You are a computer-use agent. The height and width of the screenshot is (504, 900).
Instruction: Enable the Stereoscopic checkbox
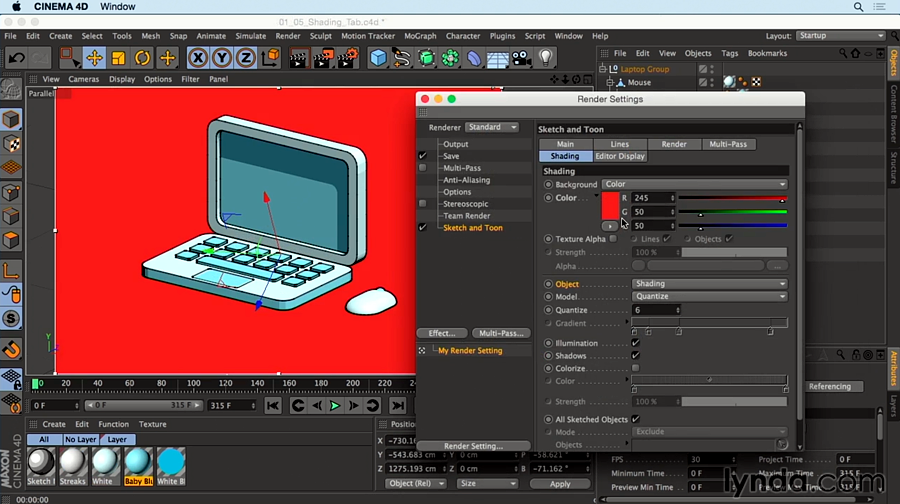click(422, 203)
